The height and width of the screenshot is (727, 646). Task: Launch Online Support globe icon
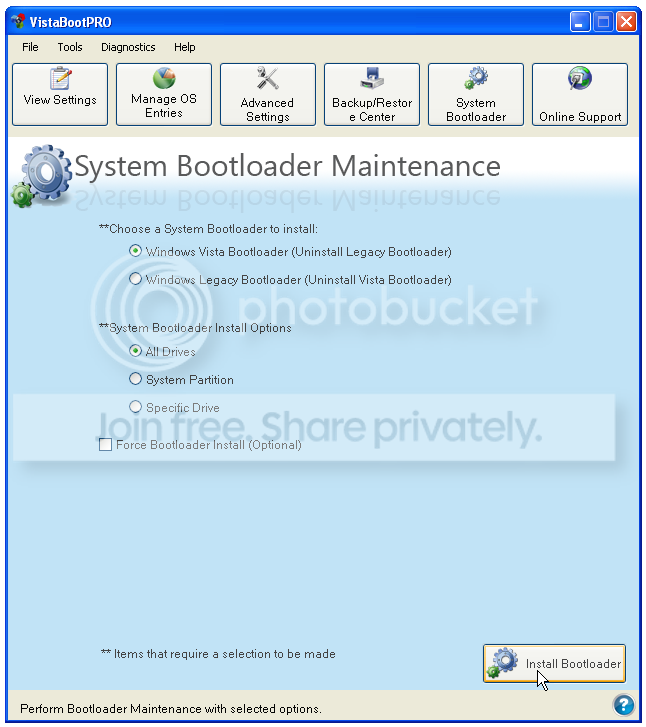[x=580, y=80]
